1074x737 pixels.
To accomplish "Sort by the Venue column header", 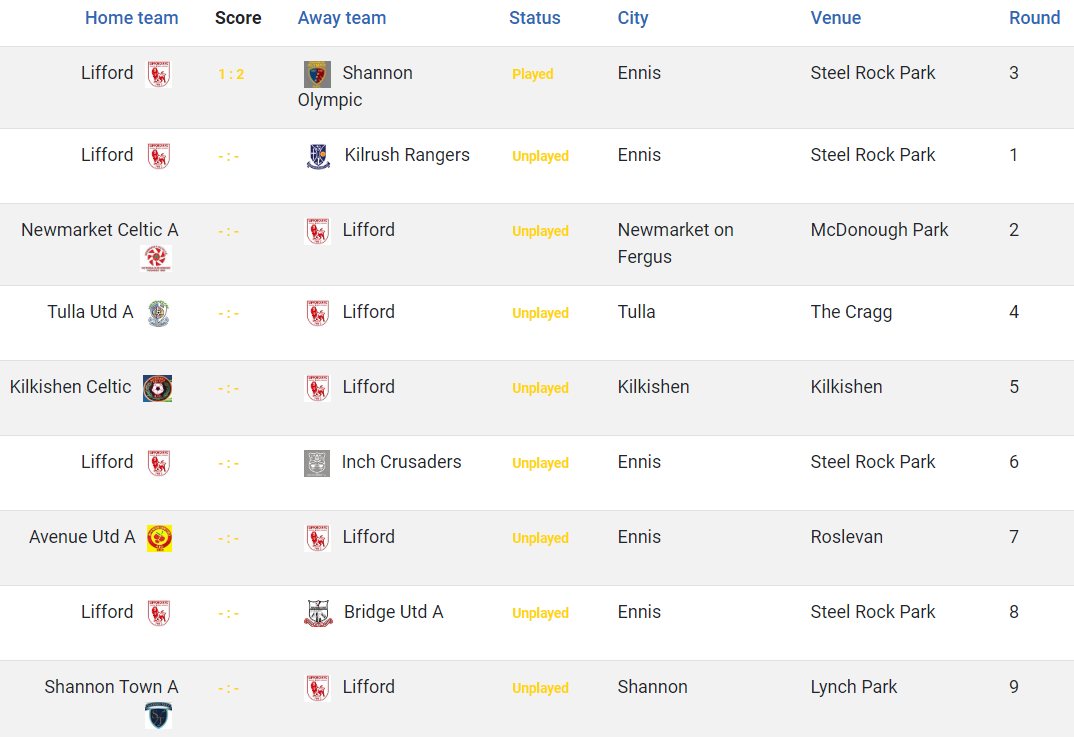I will click(836, 18).
